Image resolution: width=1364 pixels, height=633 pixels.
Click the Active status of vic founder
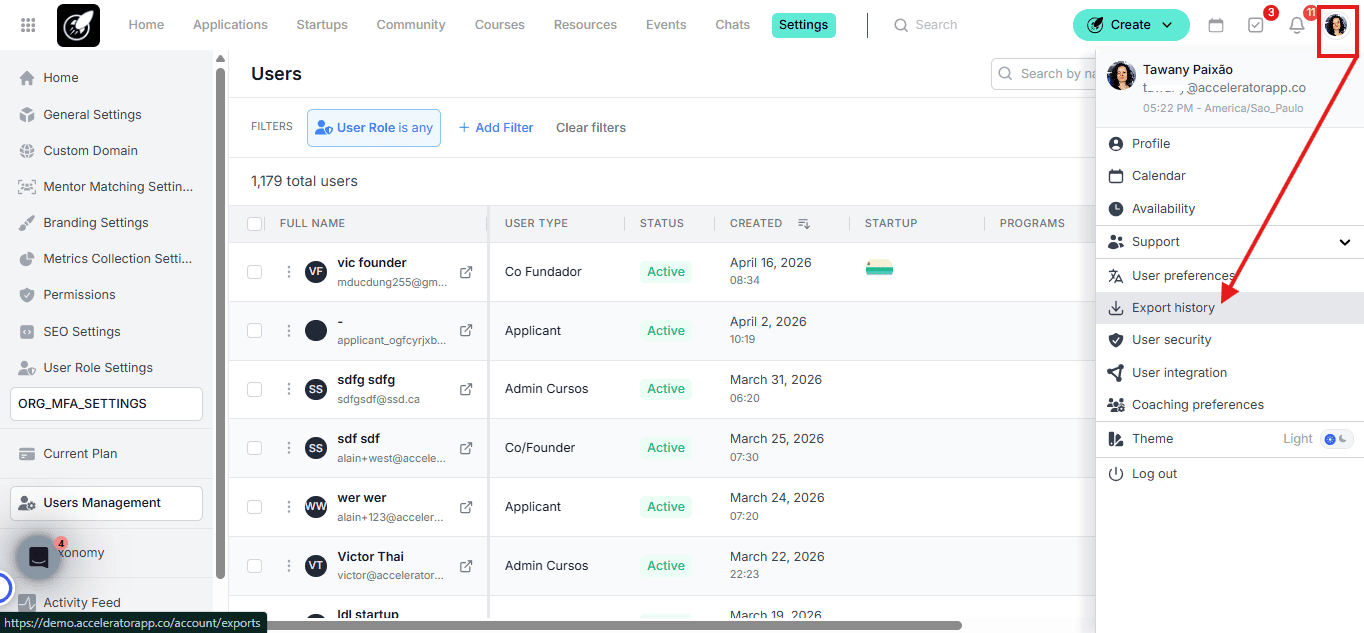click(666, 272)
